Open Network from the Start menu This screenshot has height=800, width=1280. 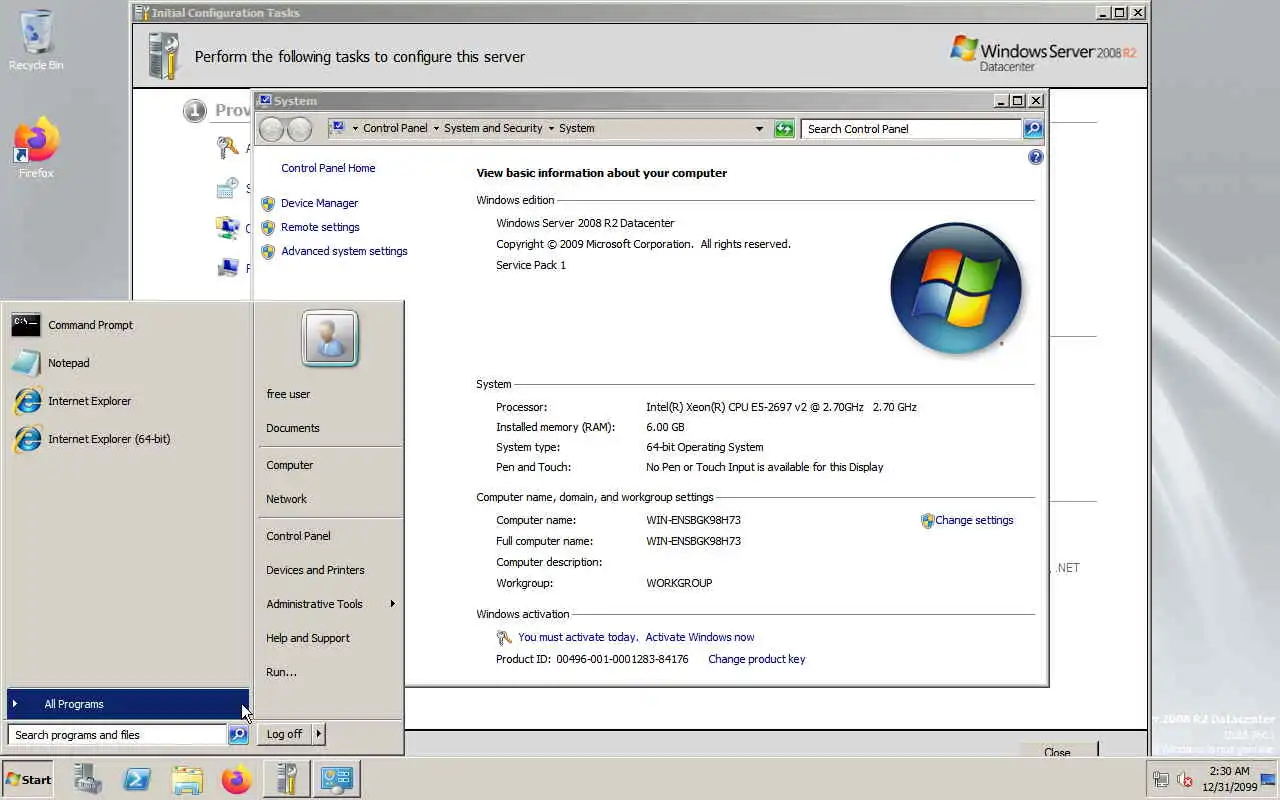point(329,499)
